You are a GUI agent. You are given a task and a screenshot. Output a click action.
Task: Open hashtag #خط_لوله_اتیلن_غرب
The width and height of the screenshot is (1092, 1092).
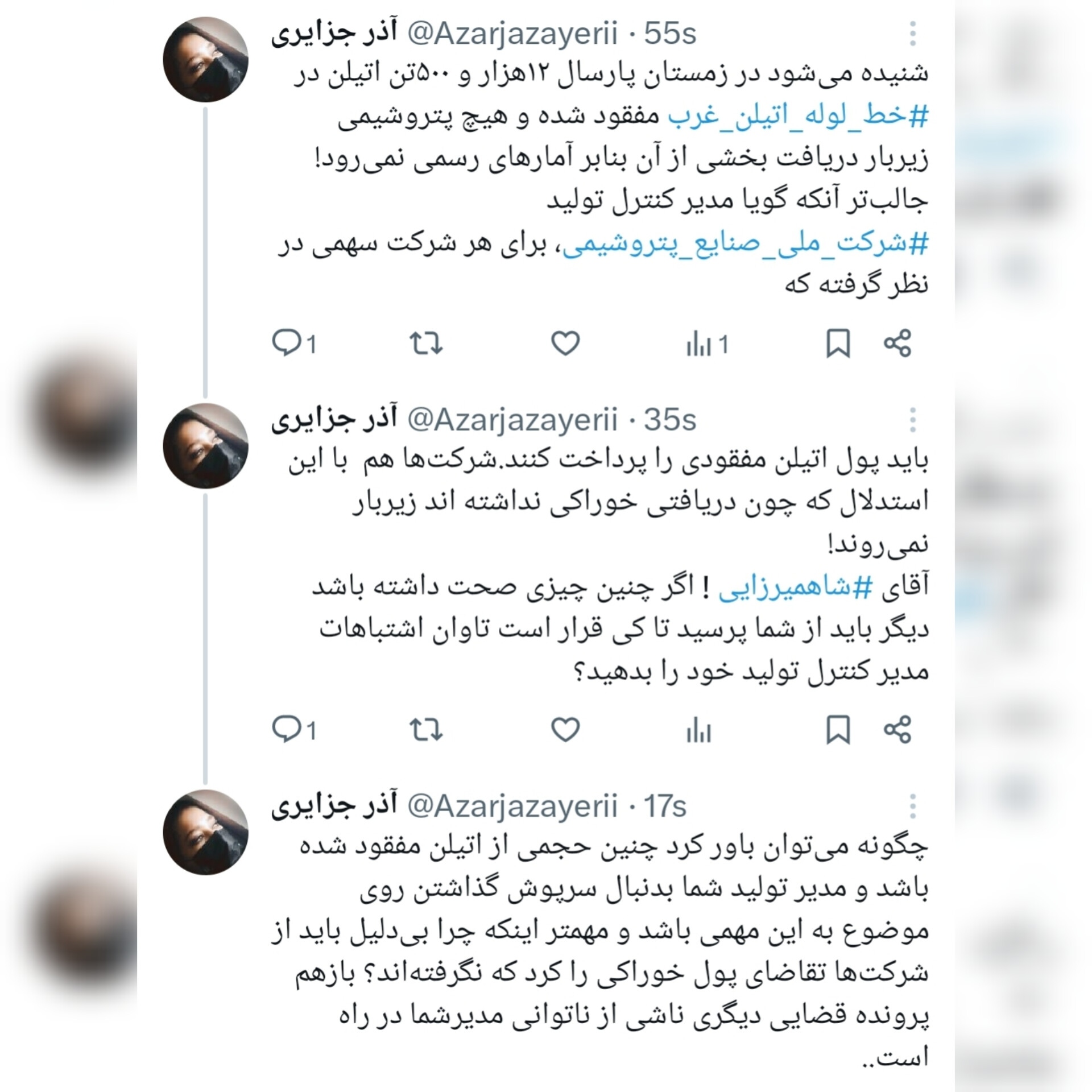click(x=798, y=117)
